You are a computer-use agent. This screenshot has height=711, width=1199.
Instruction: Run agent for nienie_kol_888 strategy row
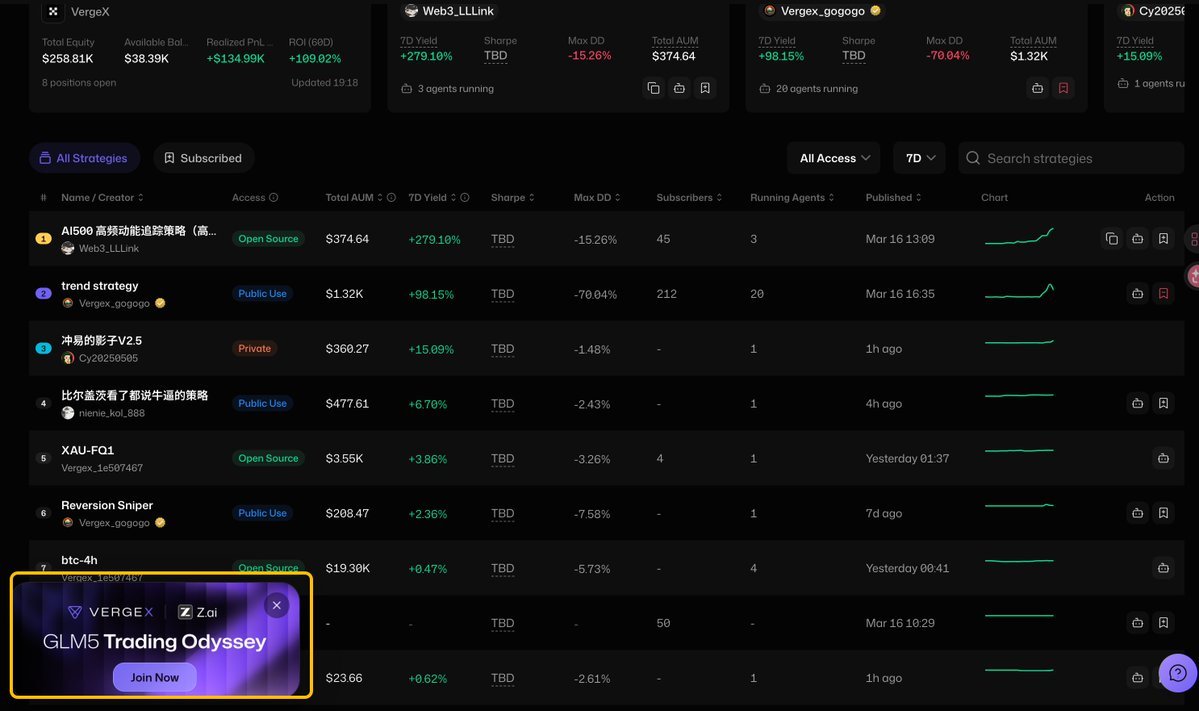[x=1138, y=403]
